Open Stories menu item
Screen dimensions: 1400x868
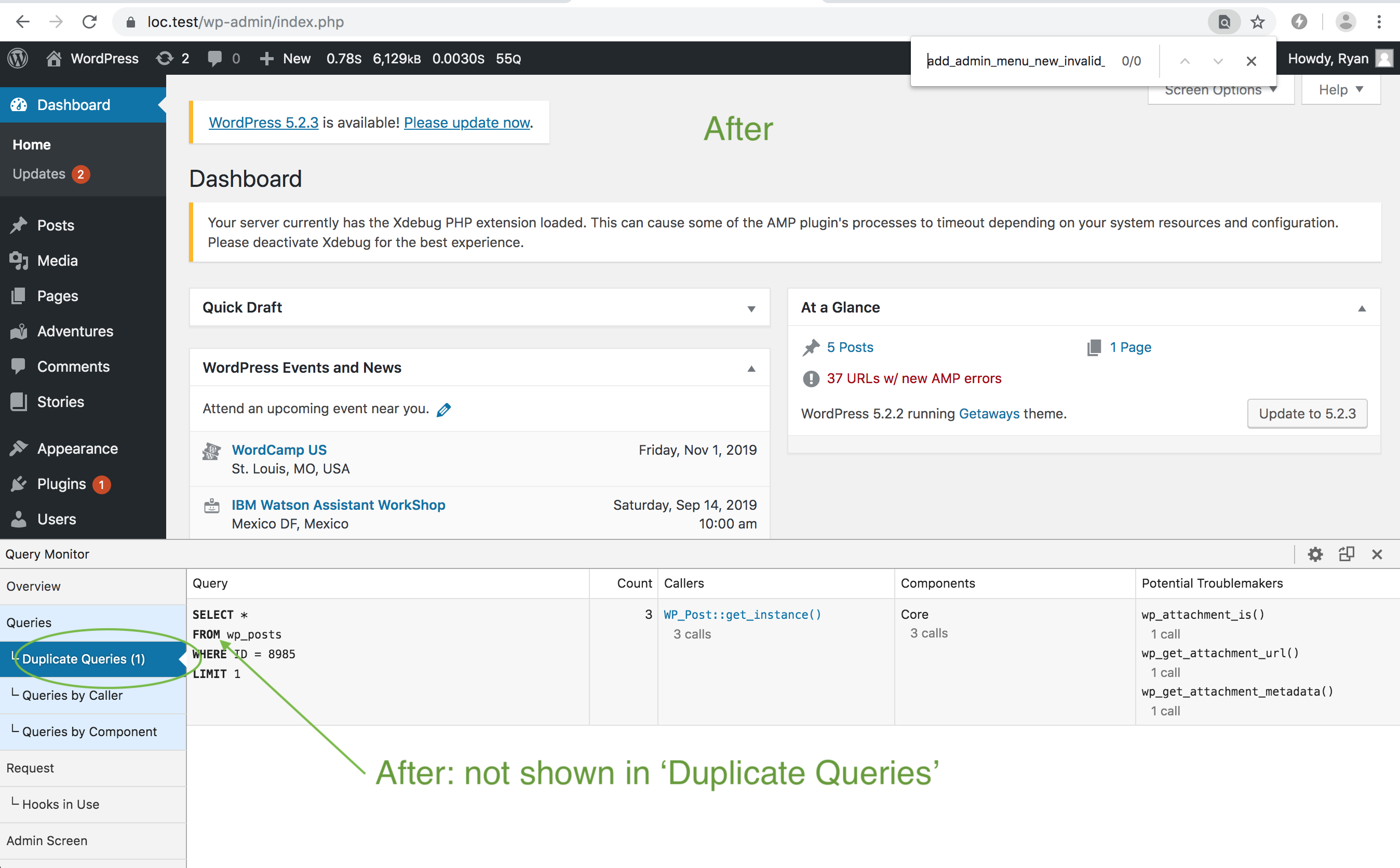tap(83, 402)
